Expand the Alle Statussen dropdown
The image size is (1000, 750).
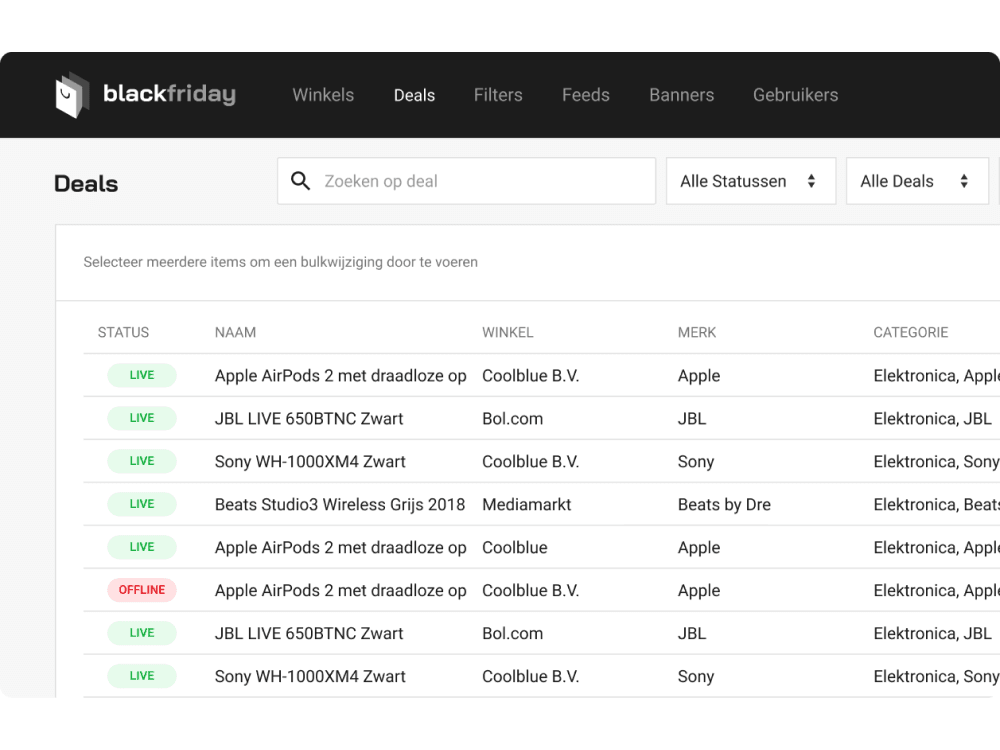point(751,181)
